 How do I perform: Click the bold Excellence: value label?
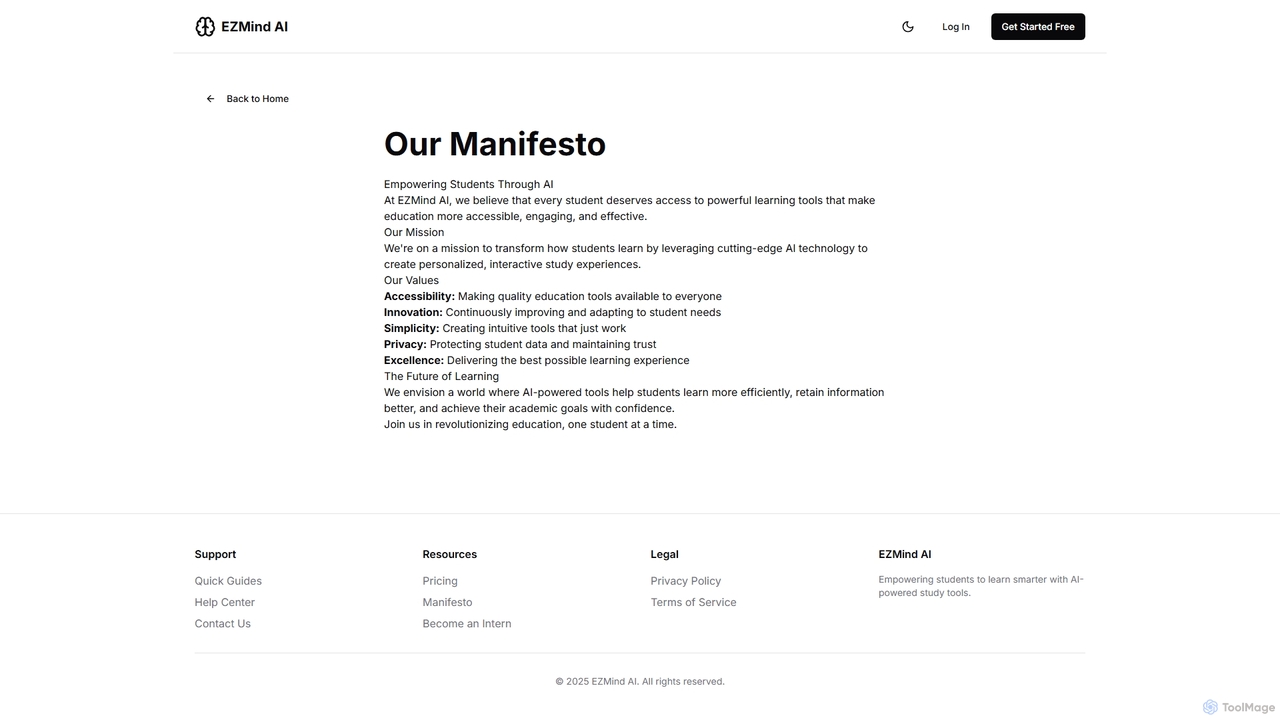click(414, 361)
